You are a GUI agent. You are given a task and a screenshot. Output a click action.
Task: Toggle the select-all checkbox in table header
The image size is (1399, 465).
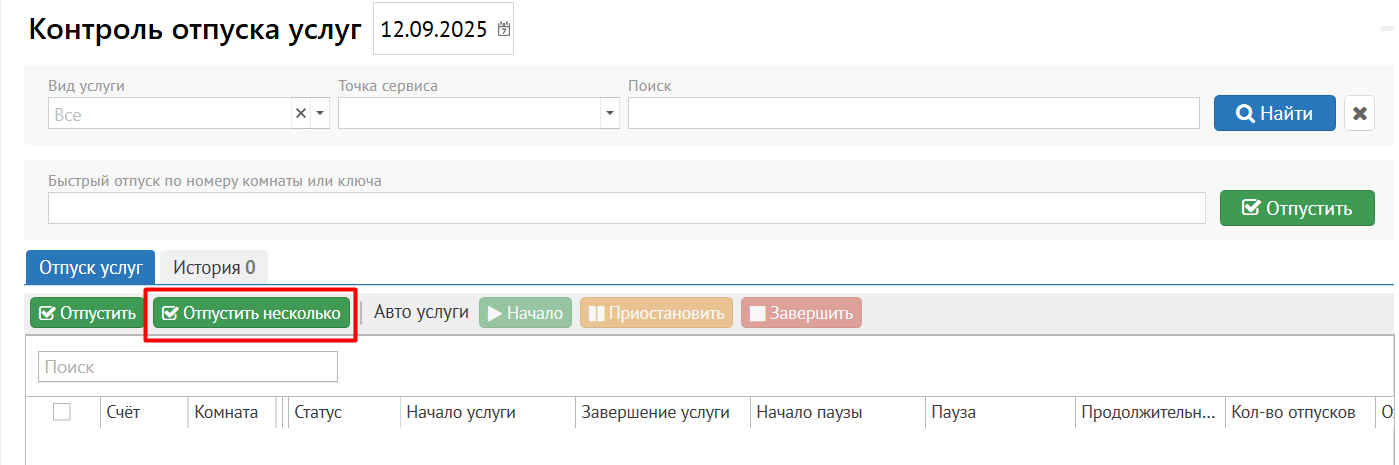point(62,412)
